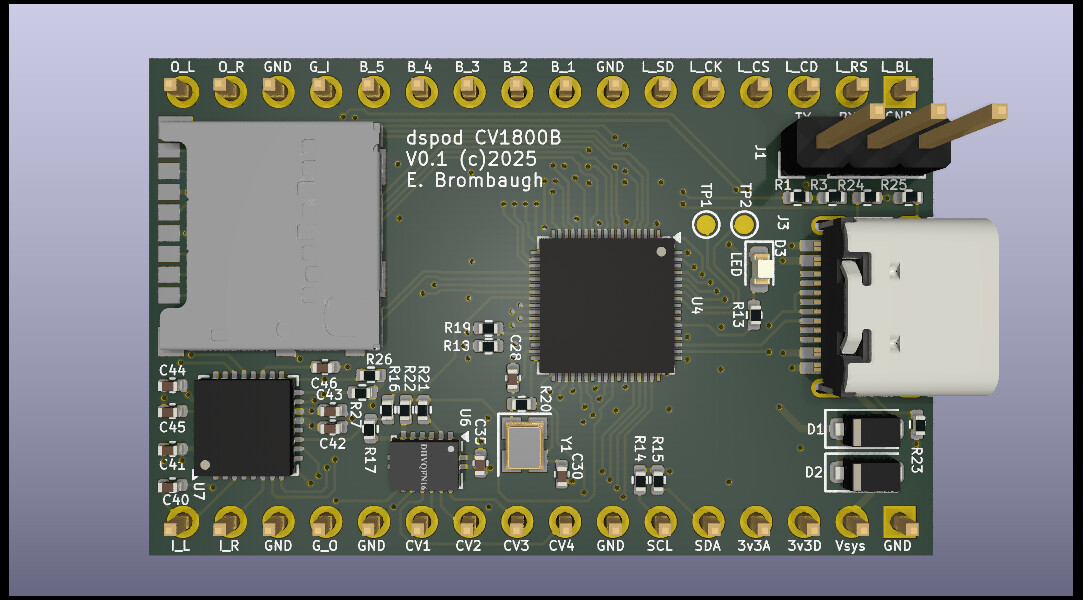
Task: Click the "CV3" pin label
Action: pos(516,545)
